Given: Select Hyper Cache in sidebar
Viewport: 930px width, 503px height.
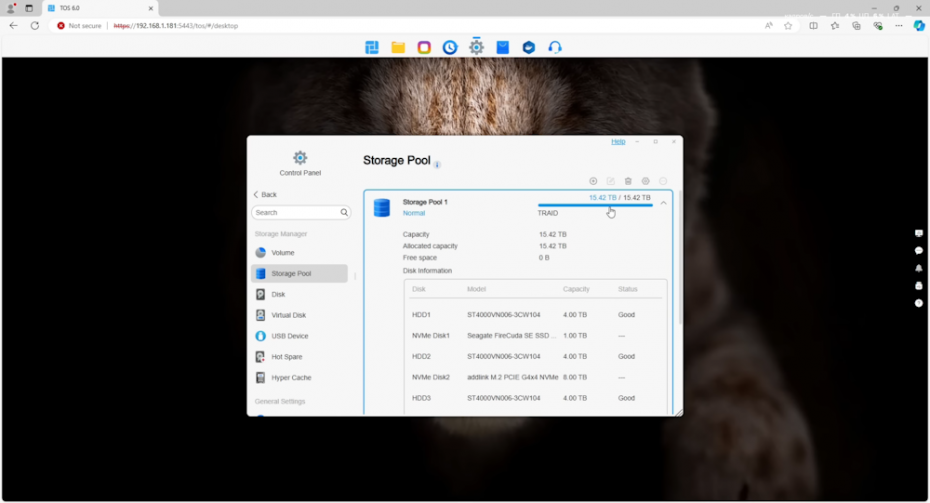Looking at the screenshot, I should click(x=300, y=377).
